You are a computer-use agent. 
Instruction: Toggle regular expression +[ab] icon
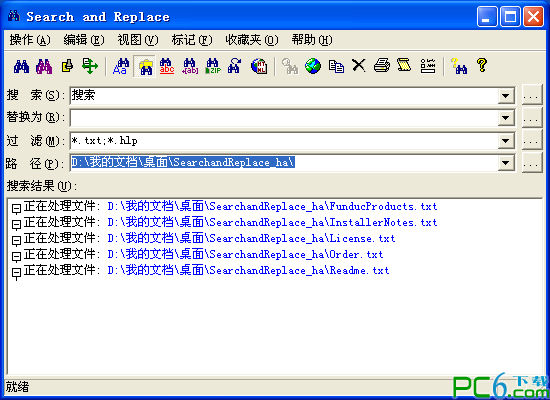pos(190,66)
